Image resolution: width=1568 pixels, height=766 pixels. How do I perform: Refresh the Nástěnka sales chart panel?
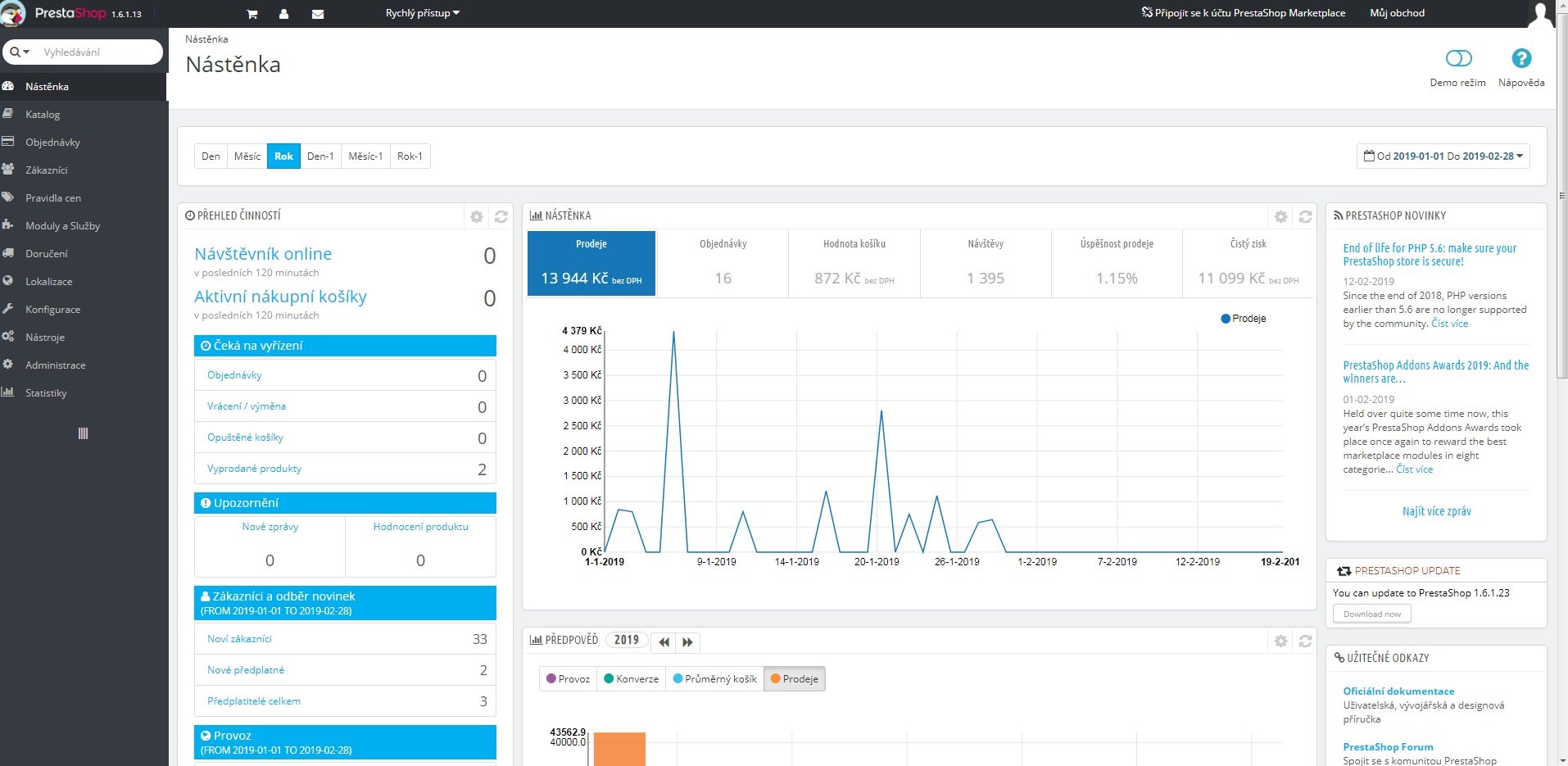click(1305, 216)
